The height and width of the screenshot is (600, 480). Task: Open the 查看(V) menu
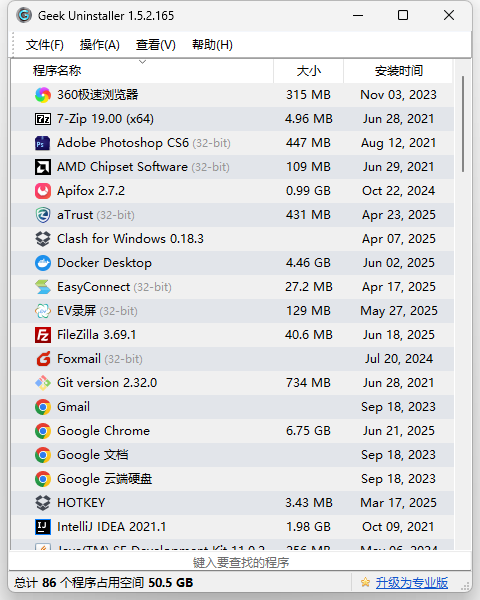[155, 45]
